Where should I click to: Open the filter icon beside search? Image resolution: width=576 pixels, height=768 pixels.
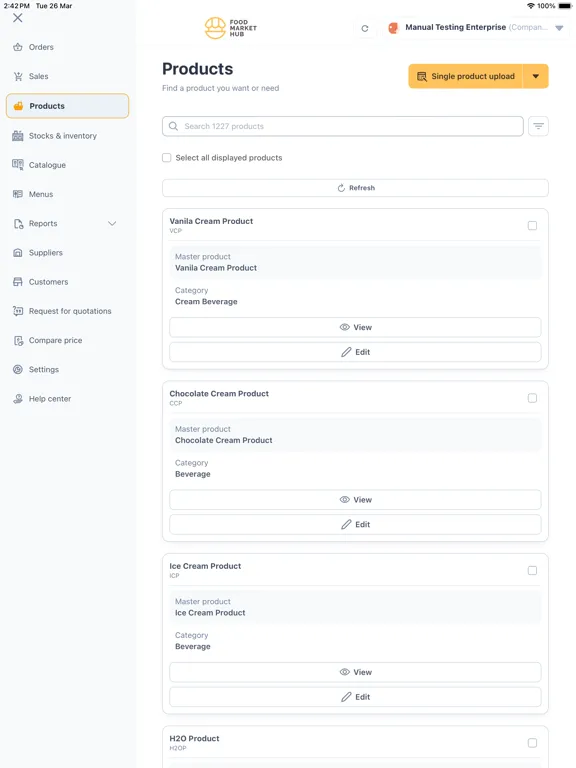pyautogui.click(x=538, y=126)
